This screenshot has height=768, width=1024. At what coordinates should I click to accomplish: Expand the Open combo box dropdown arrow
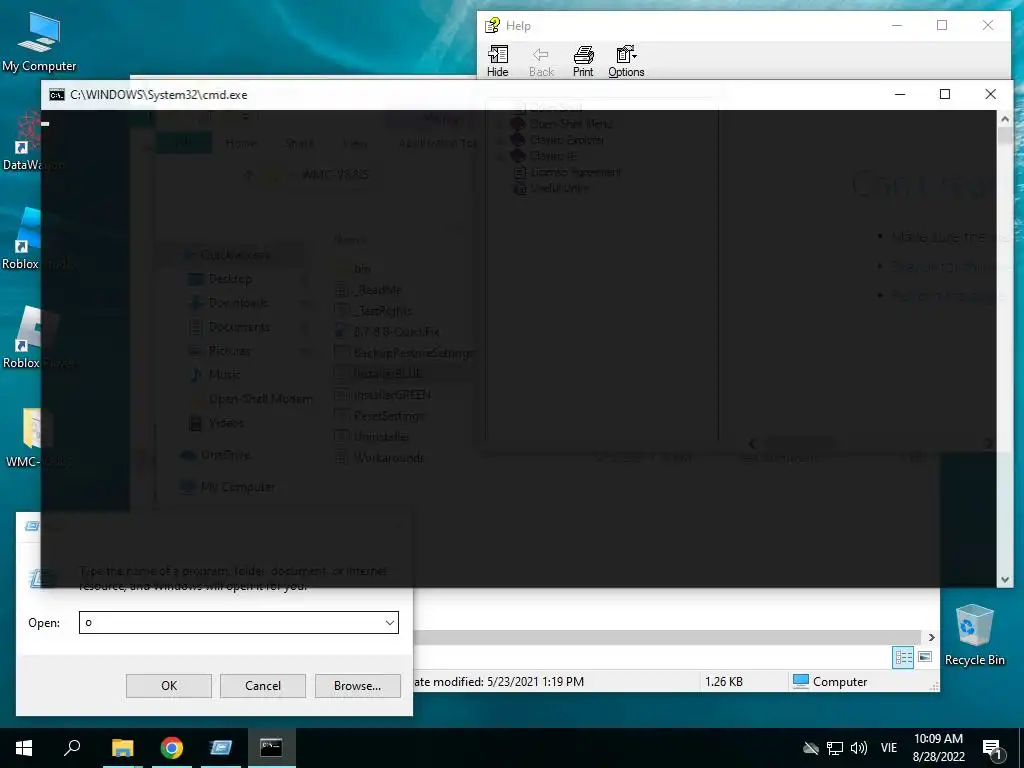(x=390, y=622)
